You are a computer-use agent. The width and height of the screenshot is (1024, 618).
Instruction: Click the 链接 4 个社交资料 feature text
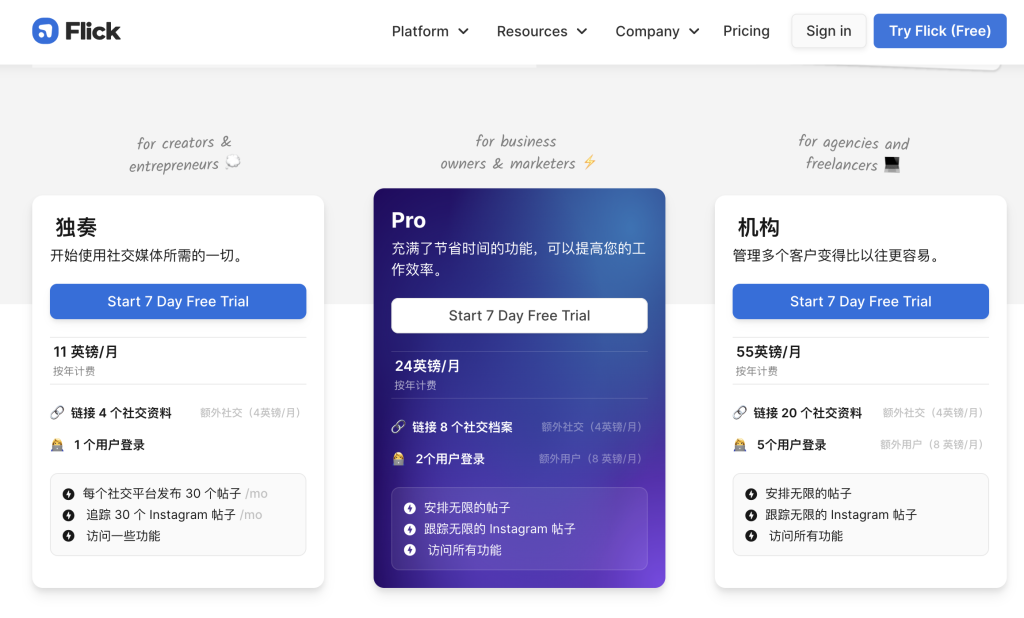121,413
